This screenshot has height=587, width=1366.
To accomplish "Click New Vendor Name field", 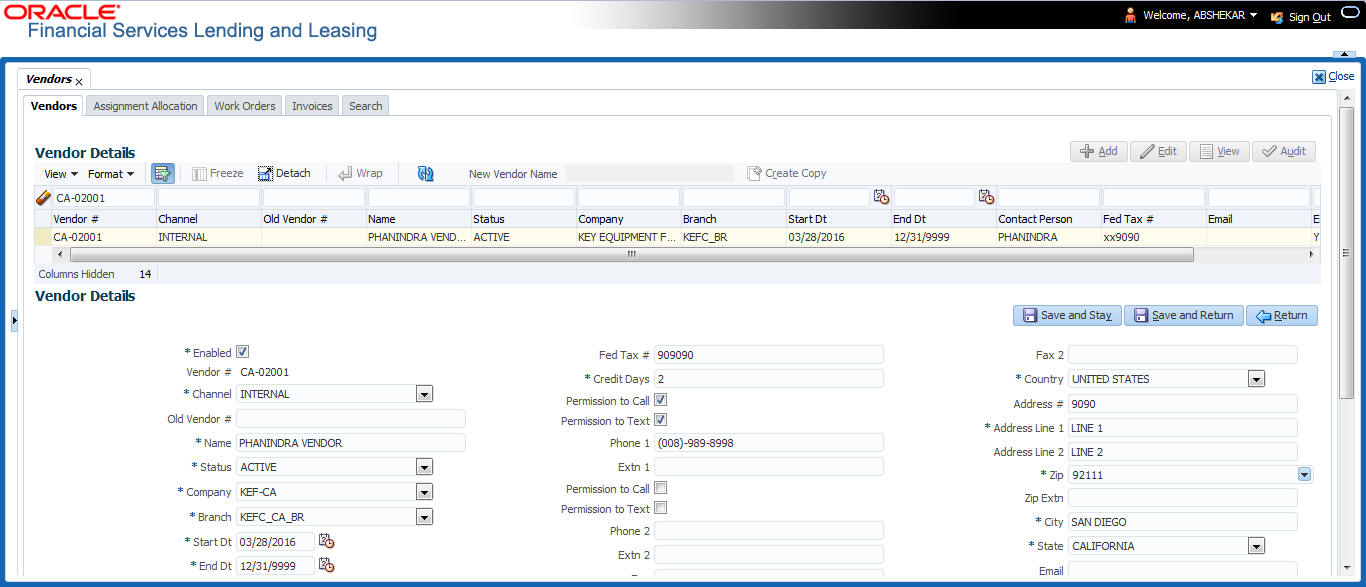I will (650, 174).
